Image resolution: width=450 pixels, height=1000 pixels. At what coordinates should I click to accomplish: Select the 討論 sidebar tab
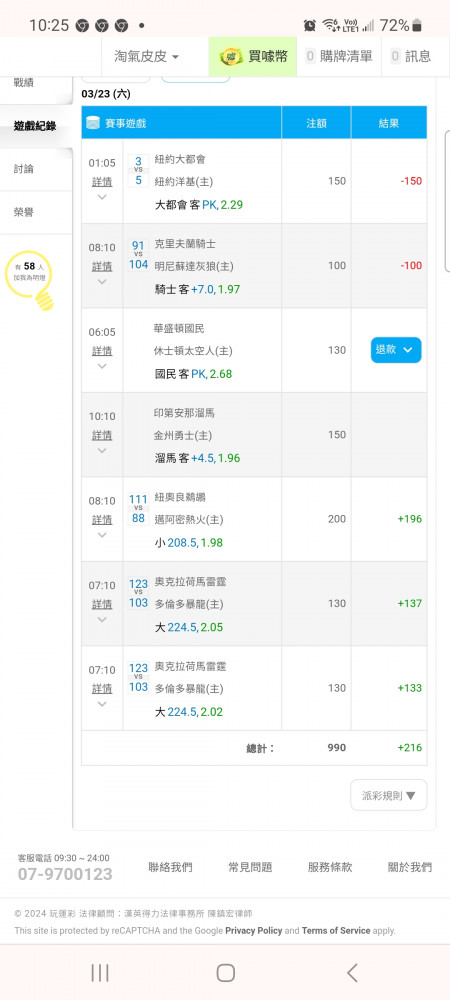coord(36,169)
